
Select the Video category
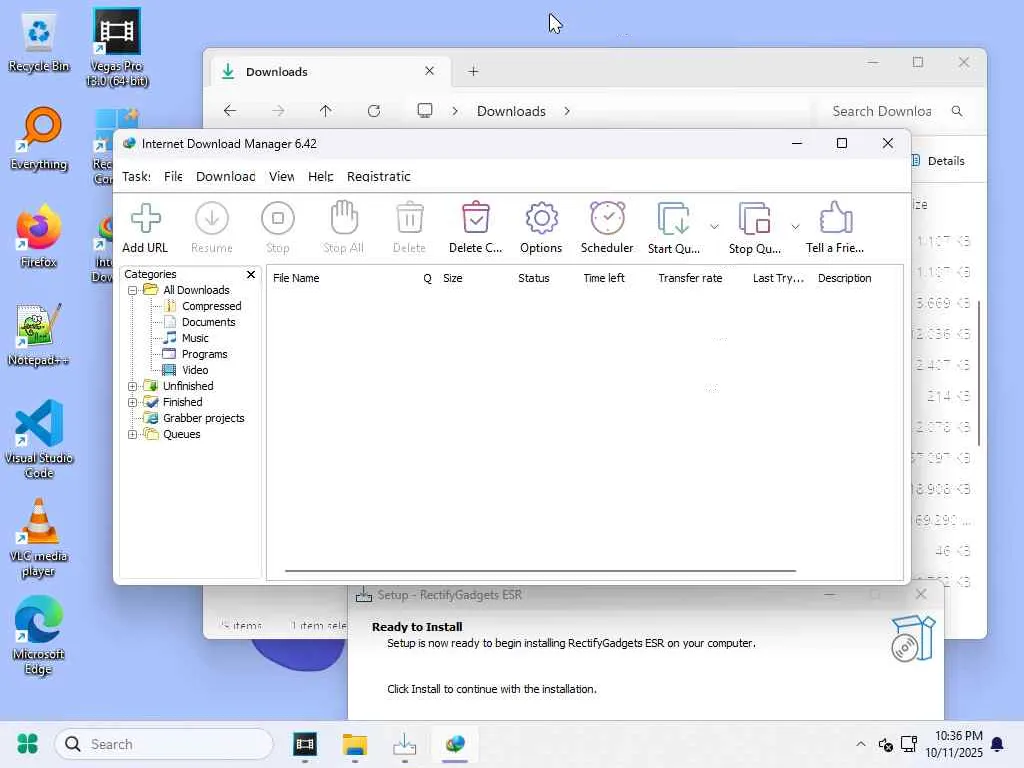(195, 370)
